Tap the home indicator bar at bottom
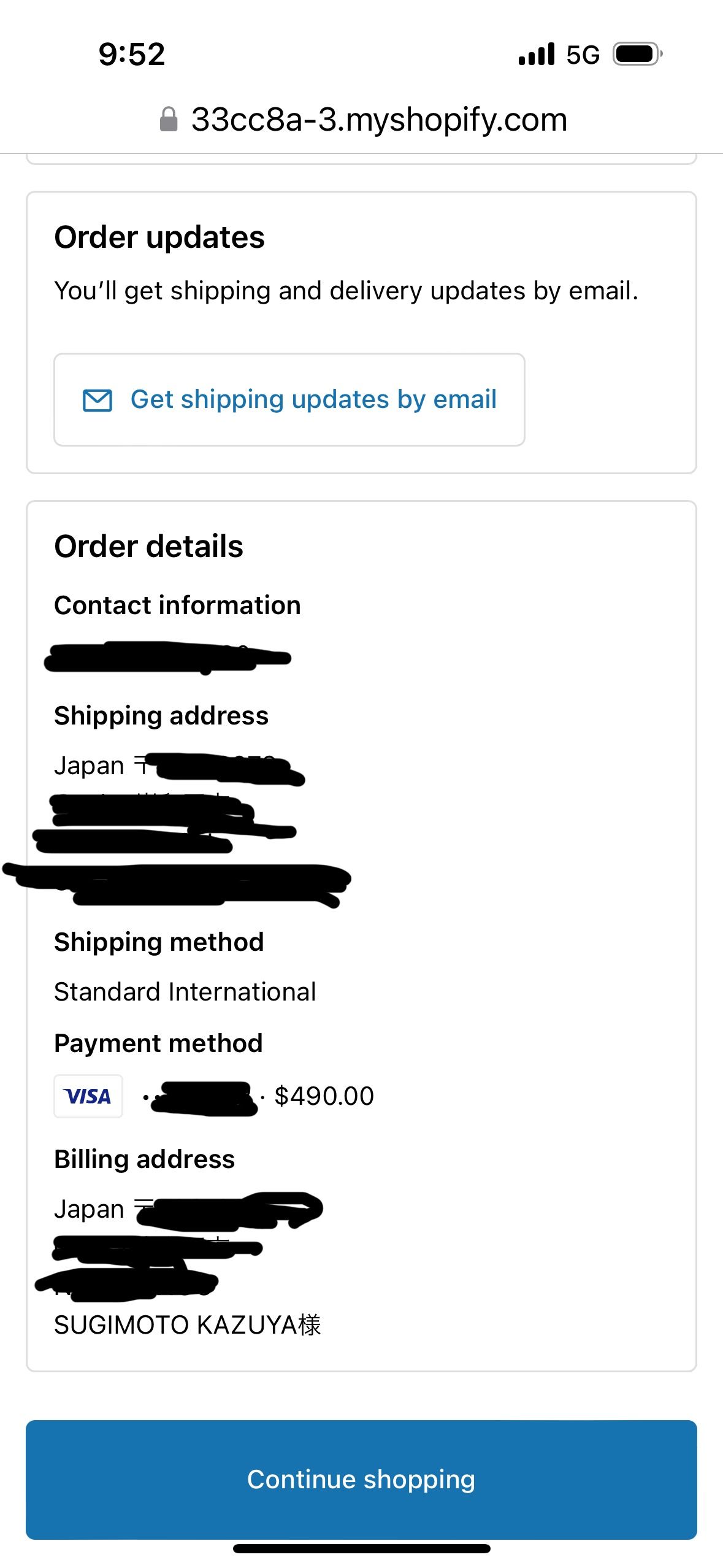 361,1548
